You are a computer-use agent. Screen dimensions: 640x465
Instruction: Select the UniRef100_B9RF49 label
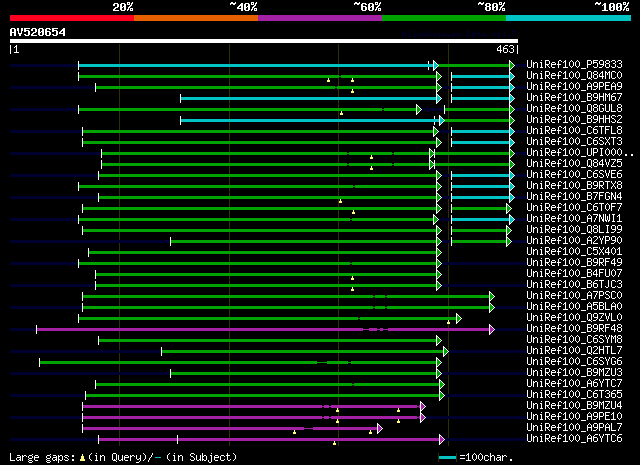pyautogui.click(x=574, y=263)
